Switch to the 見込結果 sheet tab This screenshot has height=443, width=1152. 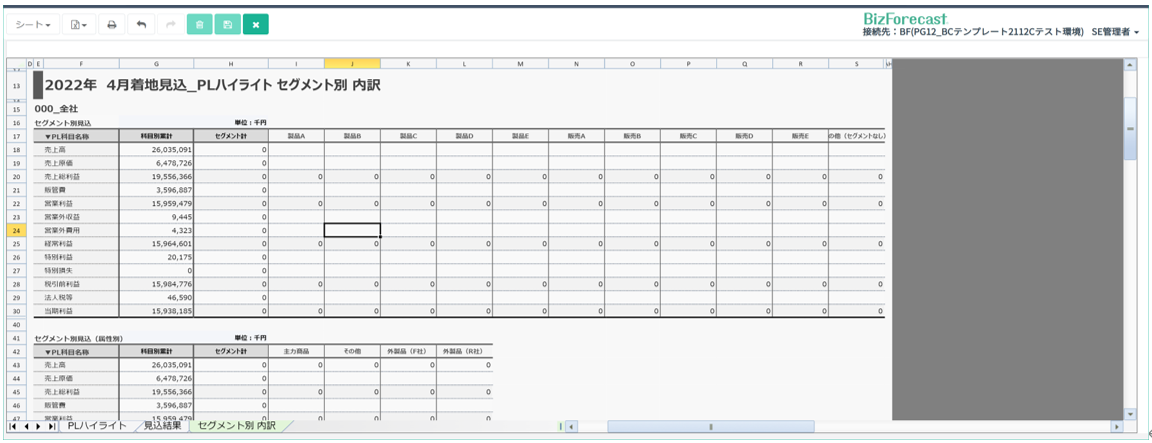click(162, 426)
